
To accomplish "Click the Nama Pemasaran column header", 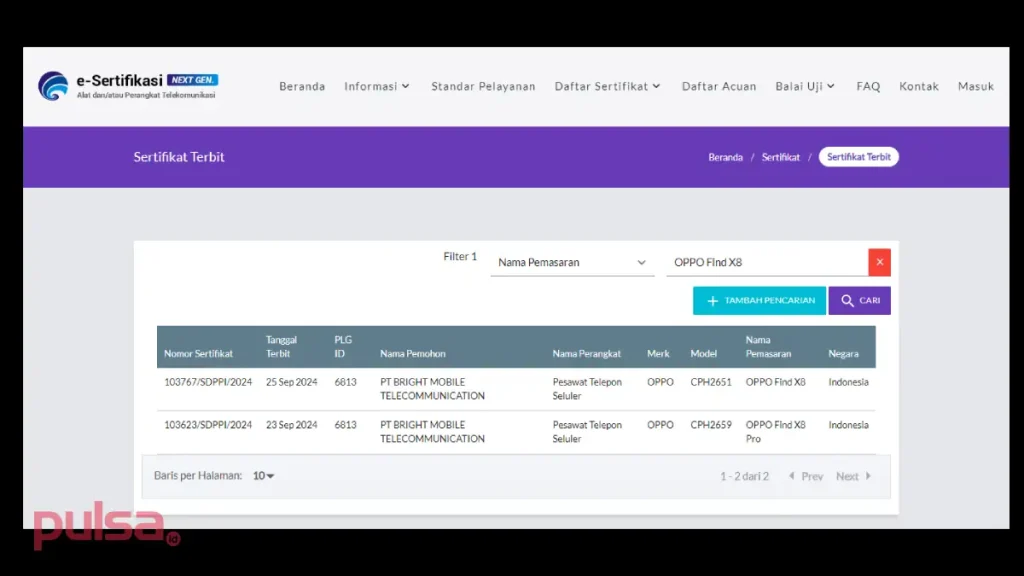I will 769,347.
